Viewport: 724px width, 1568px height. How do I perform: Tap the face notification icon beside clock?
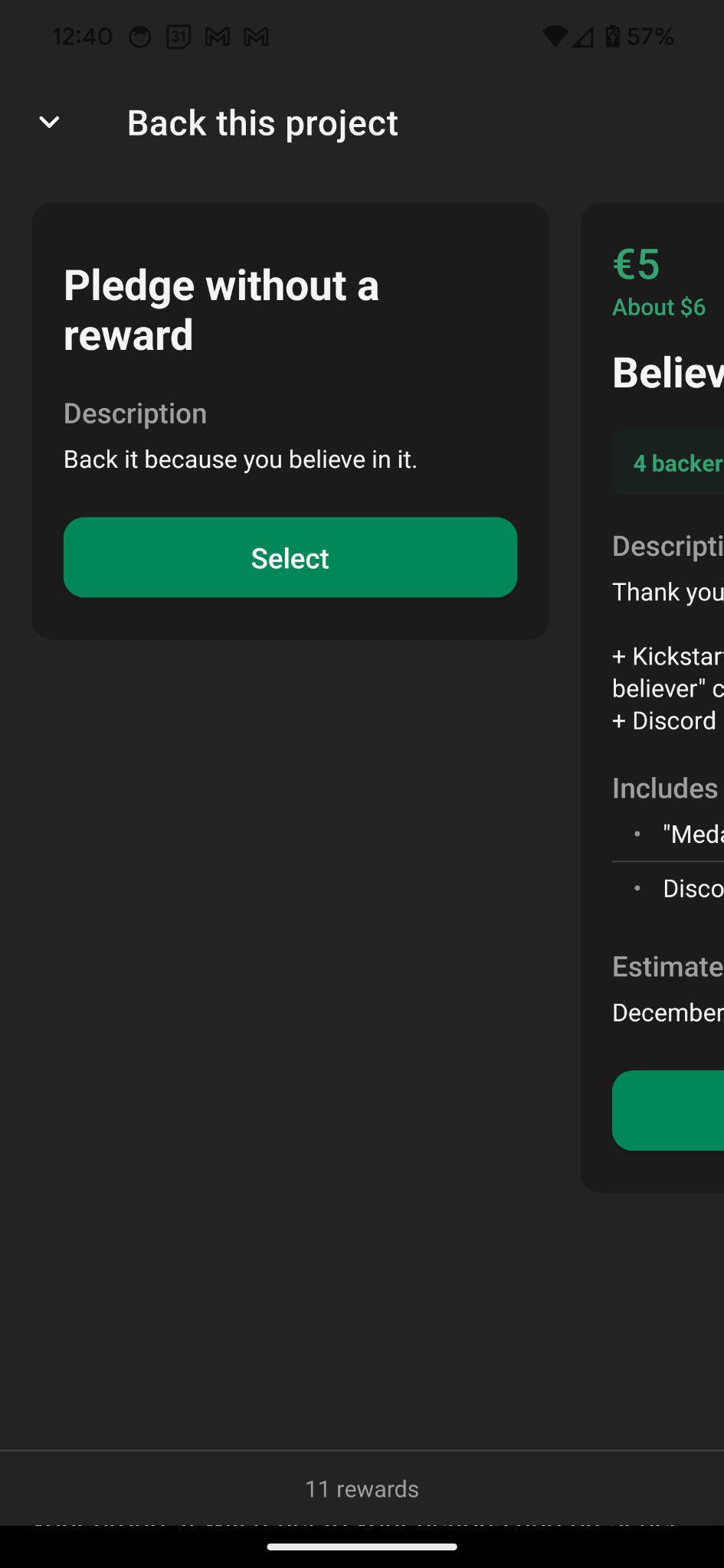pyautogui.click(x=139, y=37)
